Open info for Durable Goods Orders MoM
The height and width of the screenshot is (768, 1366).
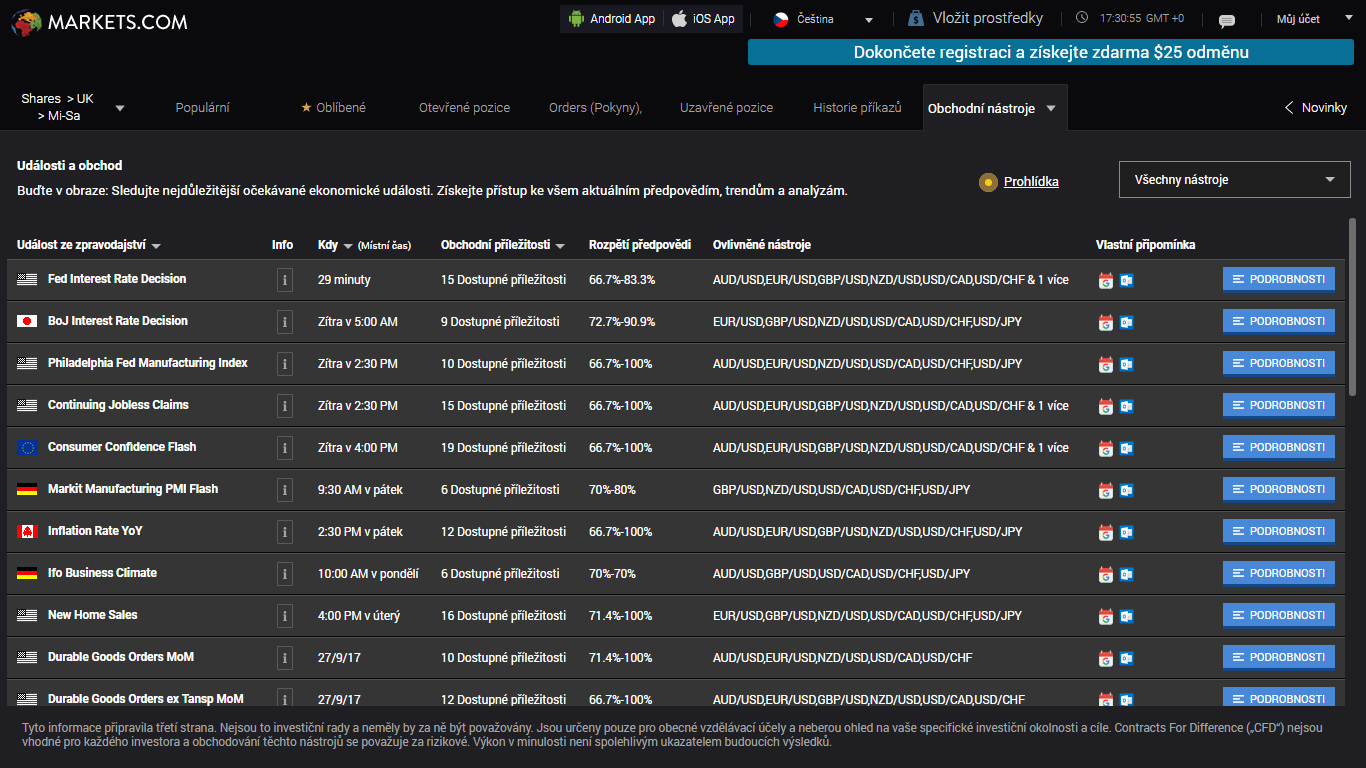(x=285, y=658)
